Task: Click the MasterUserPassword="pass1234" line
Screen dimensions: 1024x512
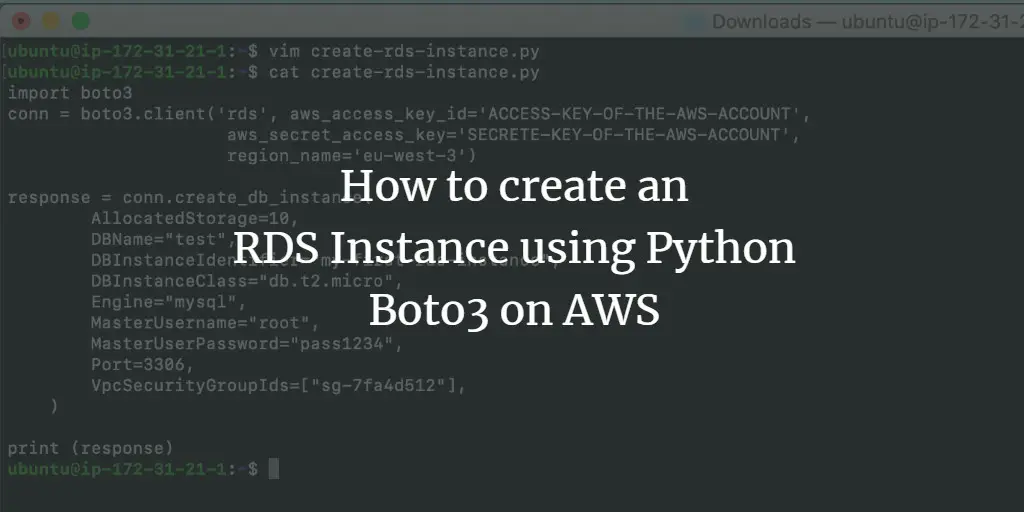Action: tap(247, 344)
